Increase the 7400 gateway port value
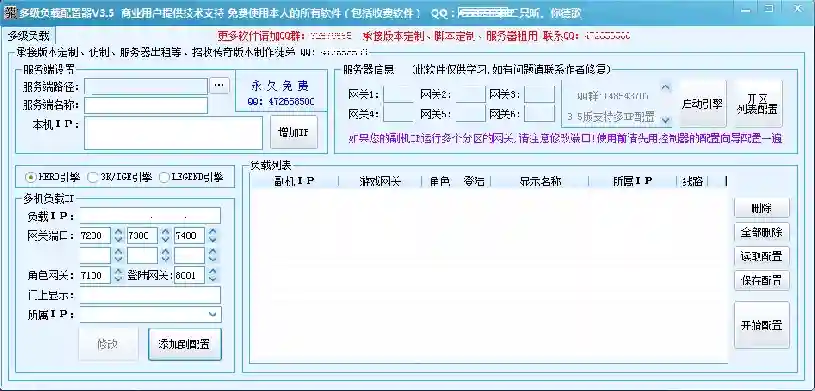 (212, 231)
